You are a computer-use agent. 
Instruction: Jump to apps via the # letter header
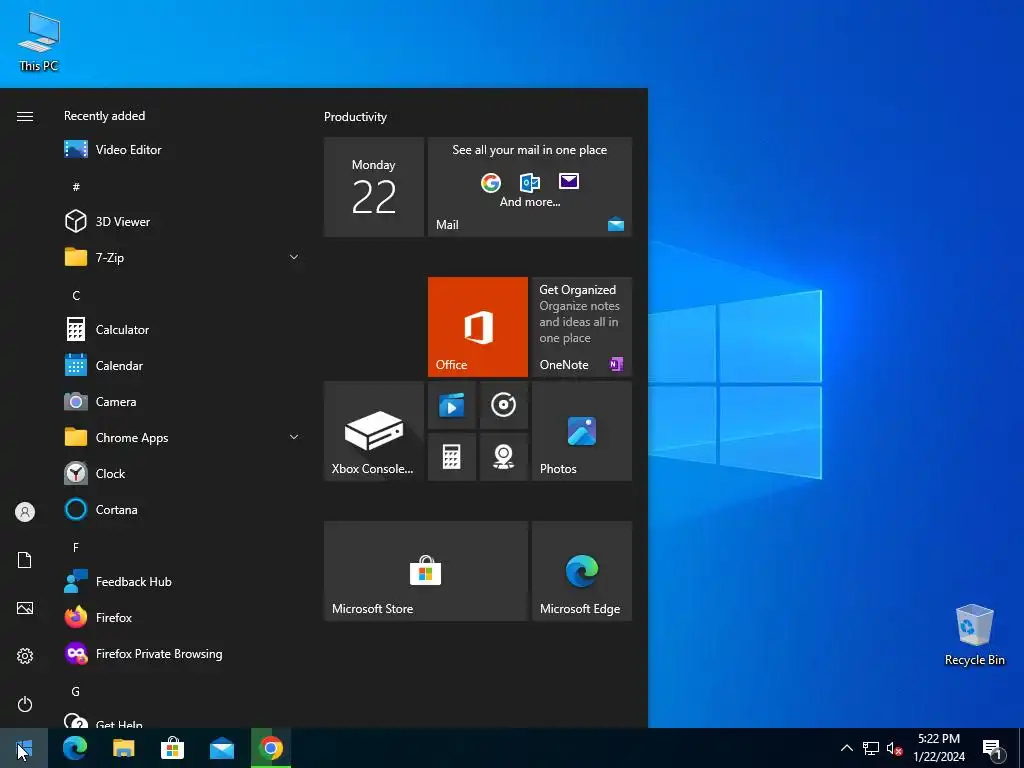76,187
